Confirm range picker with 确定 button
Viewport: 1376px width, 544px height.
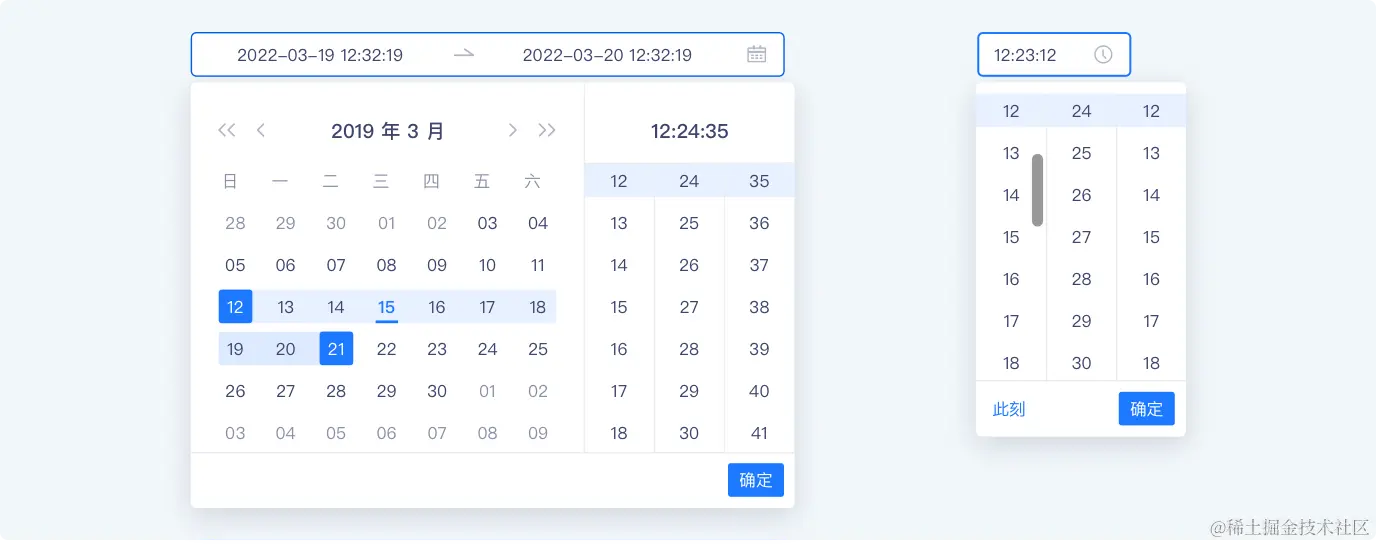click(x=756, y=480)
